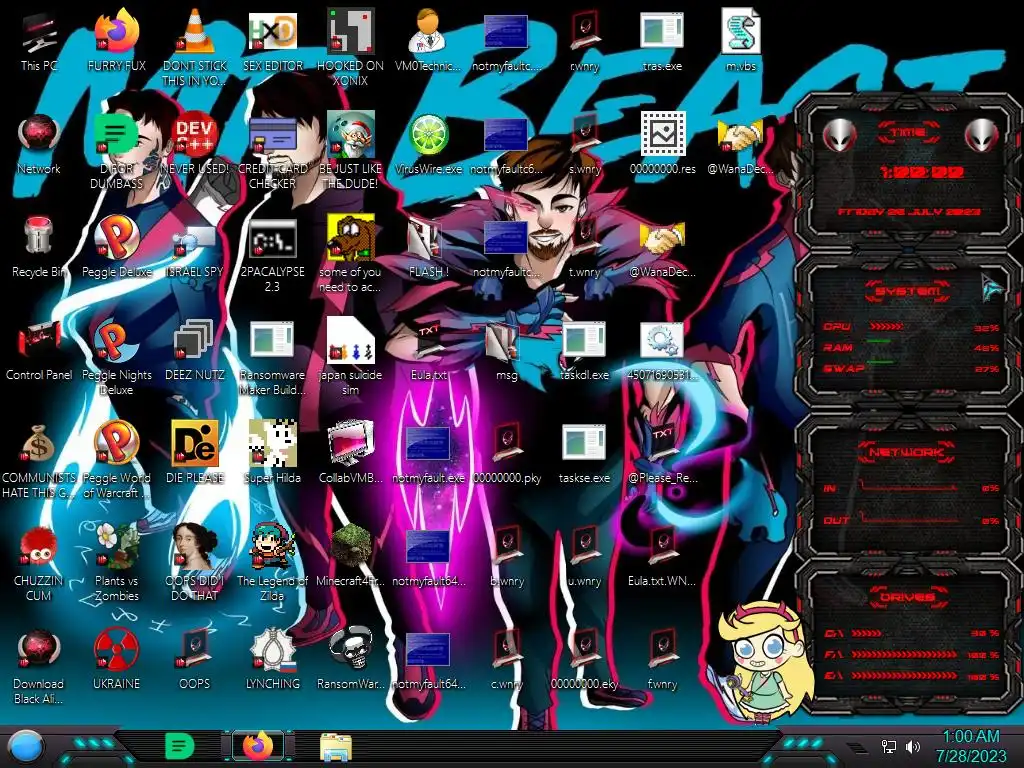Open the This PC desktop icon
1024x768 pixels.
(x=39, y=40)
